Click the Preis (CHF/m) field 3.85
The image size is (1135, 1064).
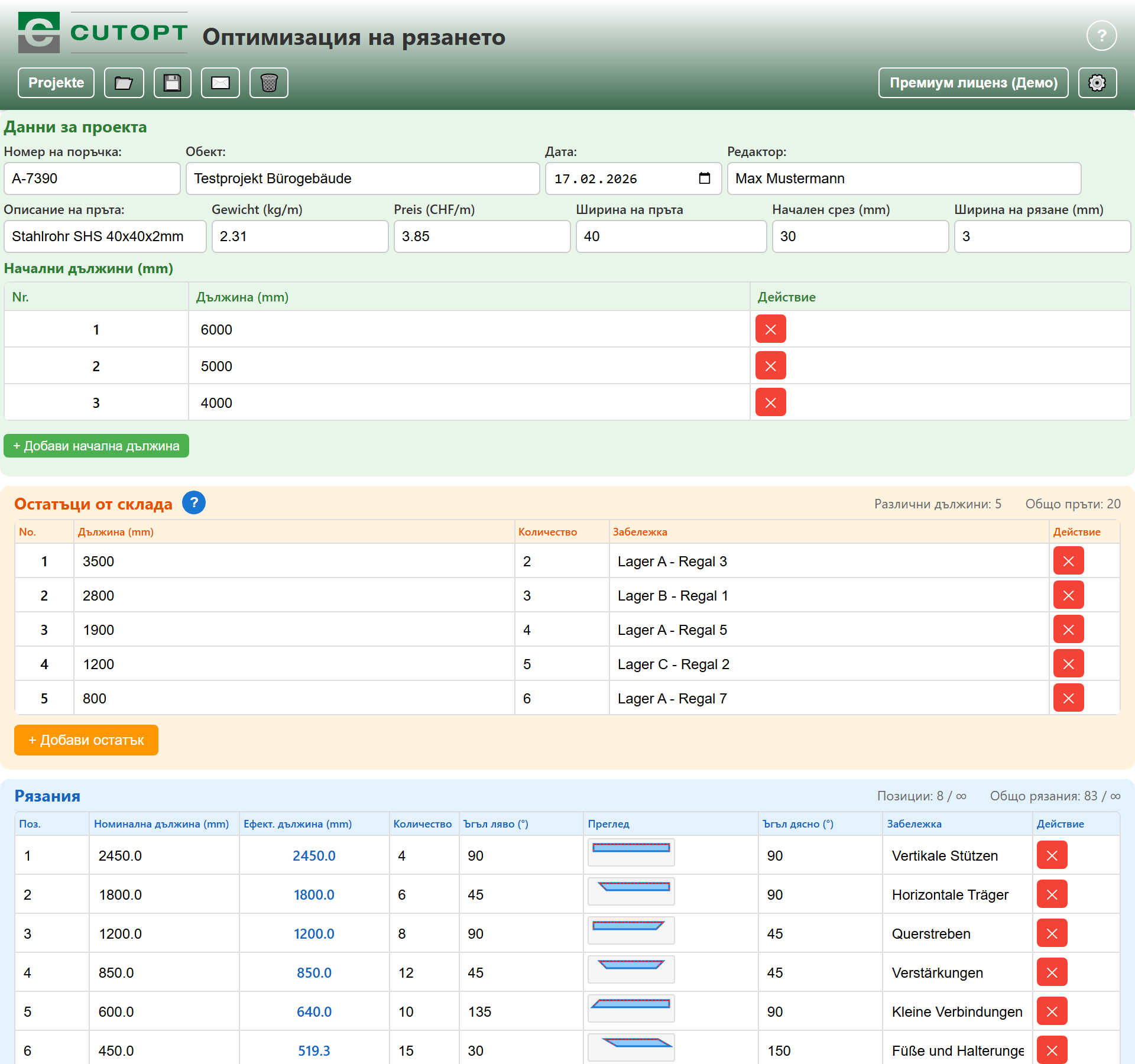(x=482, y=236)
